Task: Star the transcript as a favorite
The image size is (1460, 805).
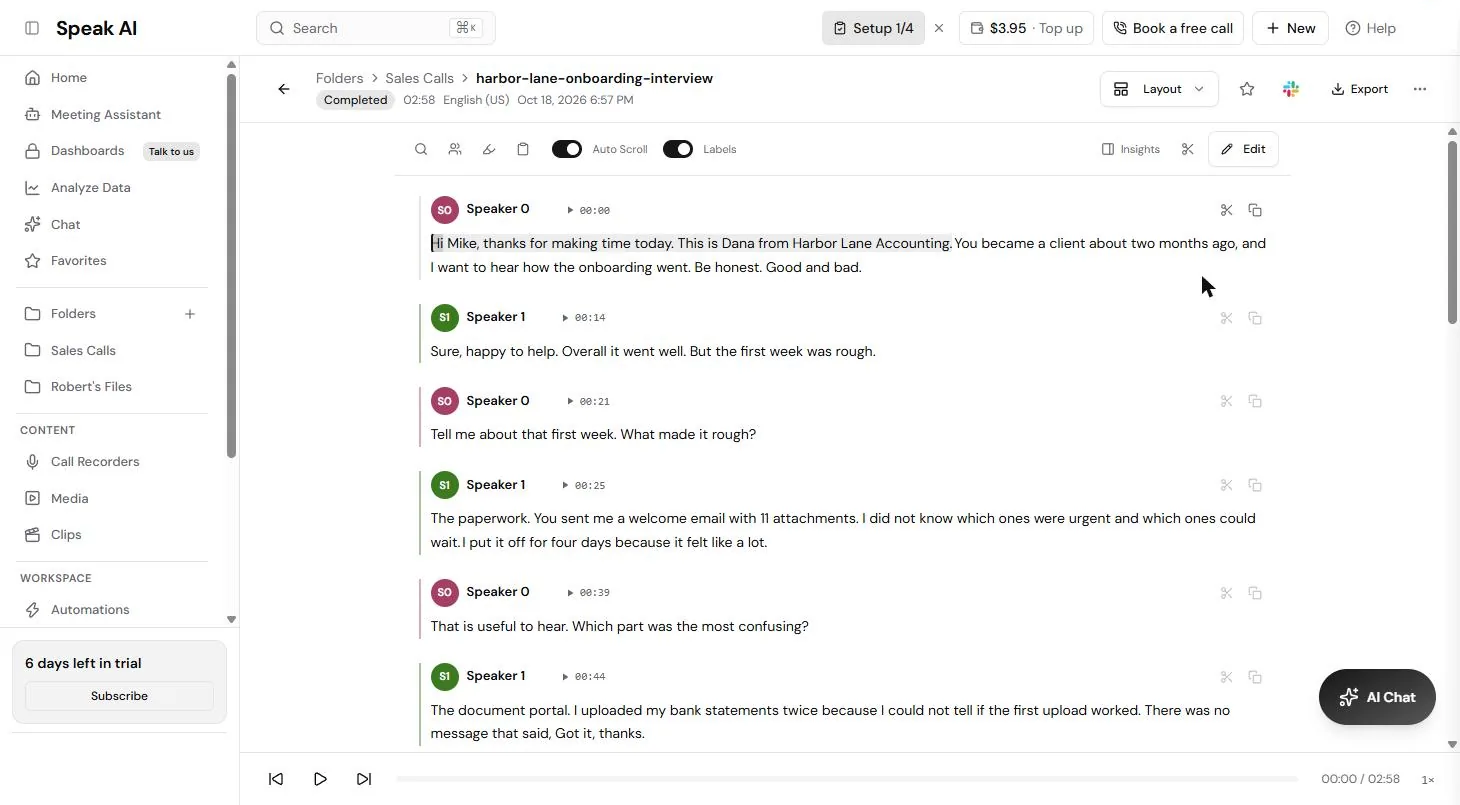Action: pyautogui.click(x=1247, y=89)
